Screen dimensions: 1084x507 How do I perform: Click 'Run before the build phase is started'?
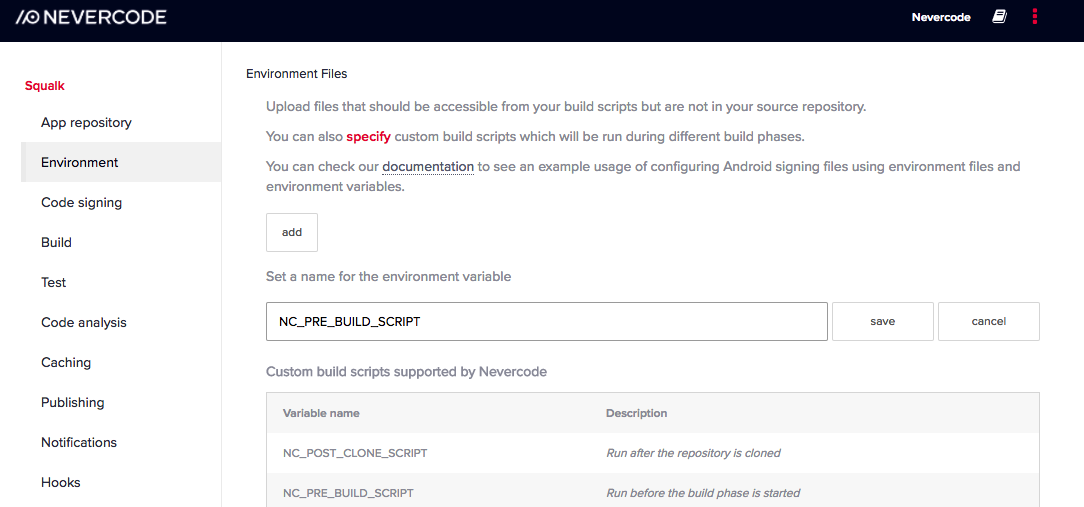(x=703, y=494)
